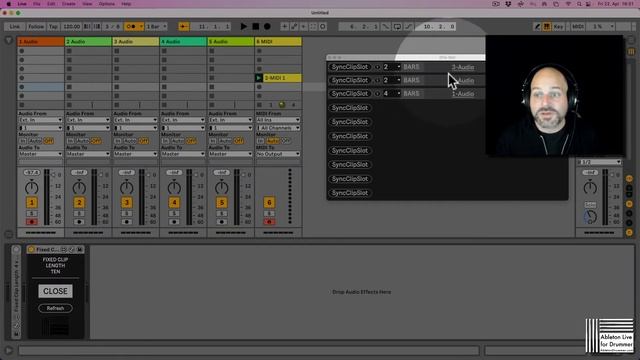The height and width of the screenshot is (360, 640).
Task: Arm track 5 for recording
Action: tap(222, 222)
